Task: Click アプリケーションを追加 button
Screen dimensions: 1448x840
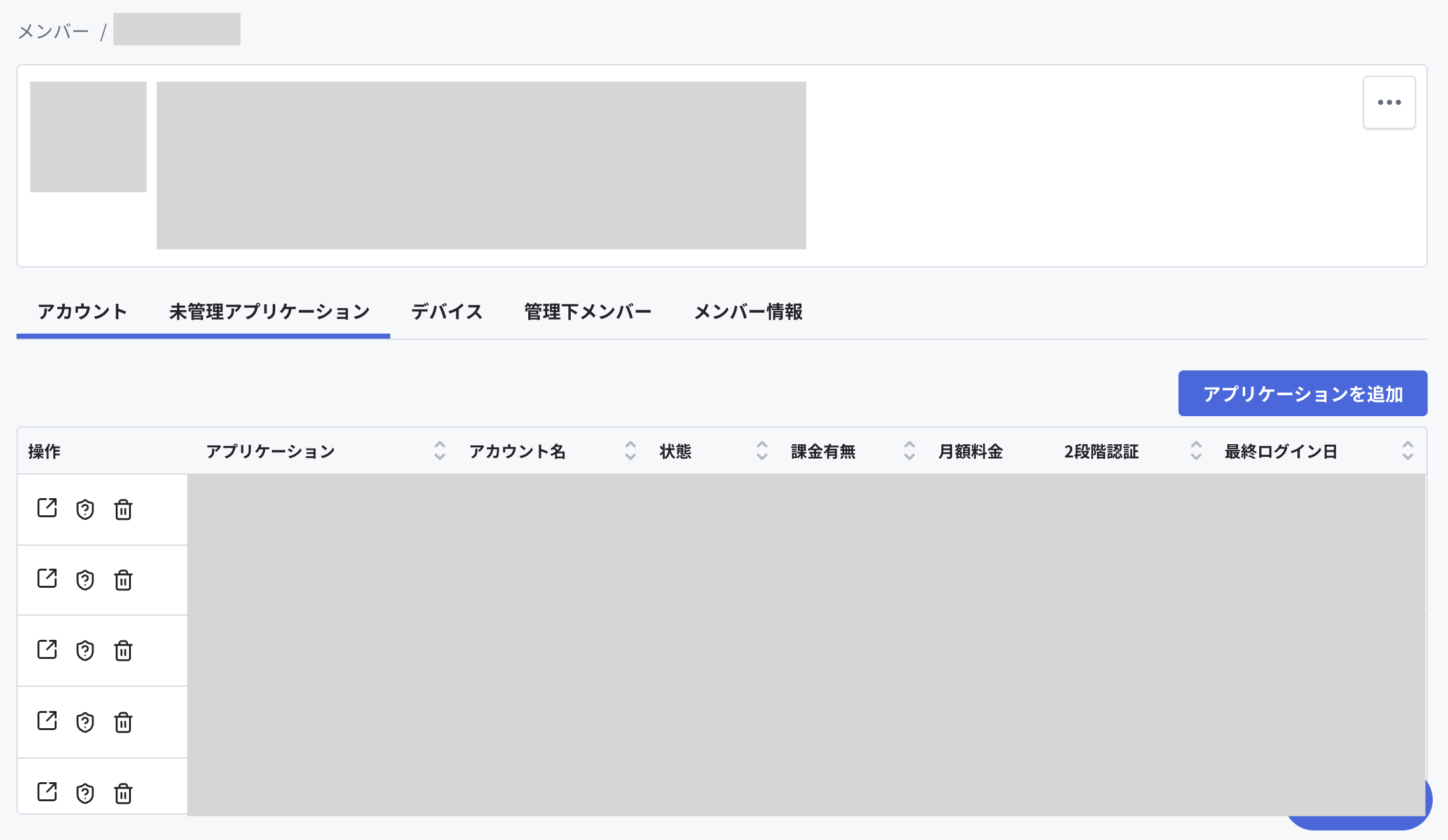Action: (1302, 393)
